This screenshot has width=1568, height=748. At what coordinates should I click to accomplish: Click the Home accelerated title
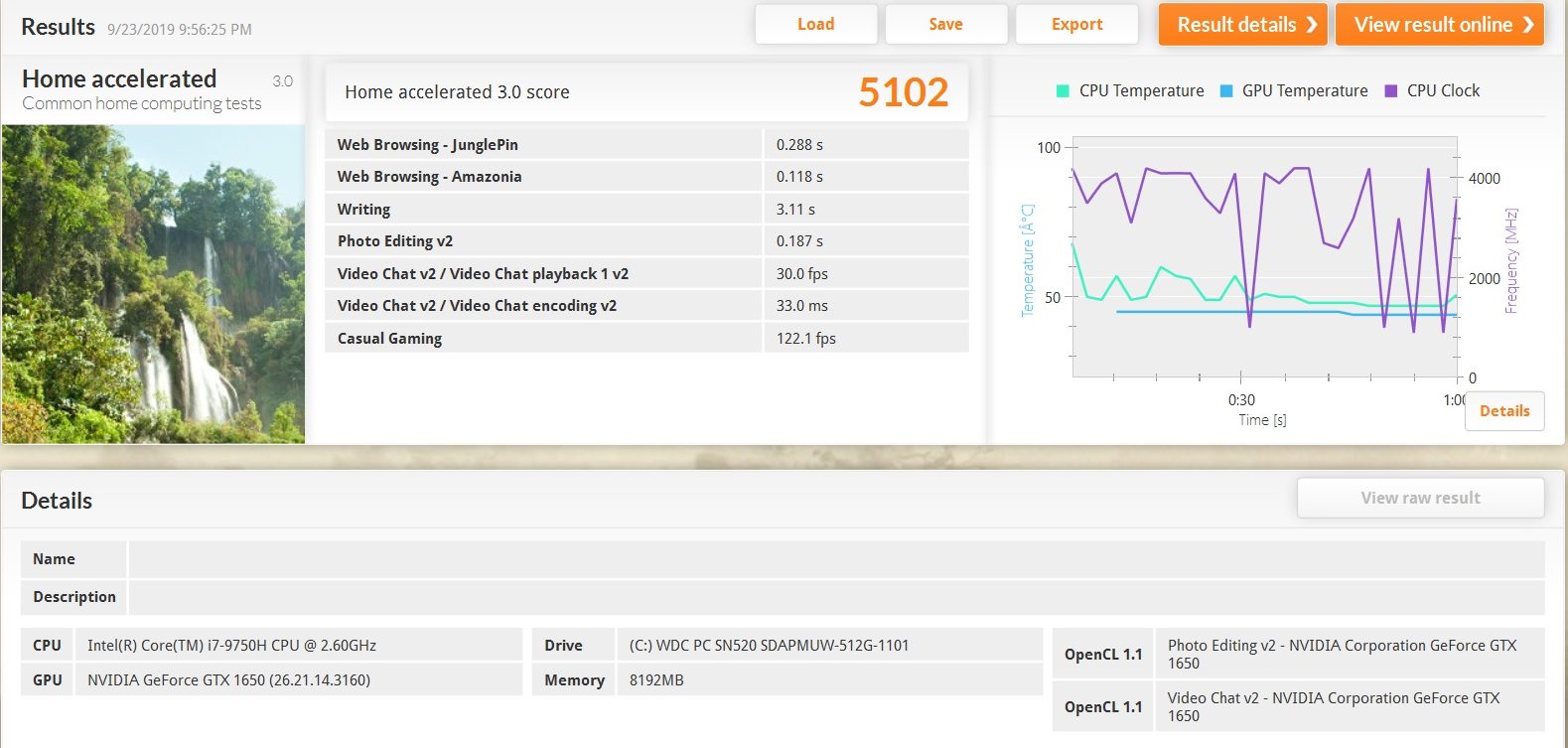coord(119,78)
